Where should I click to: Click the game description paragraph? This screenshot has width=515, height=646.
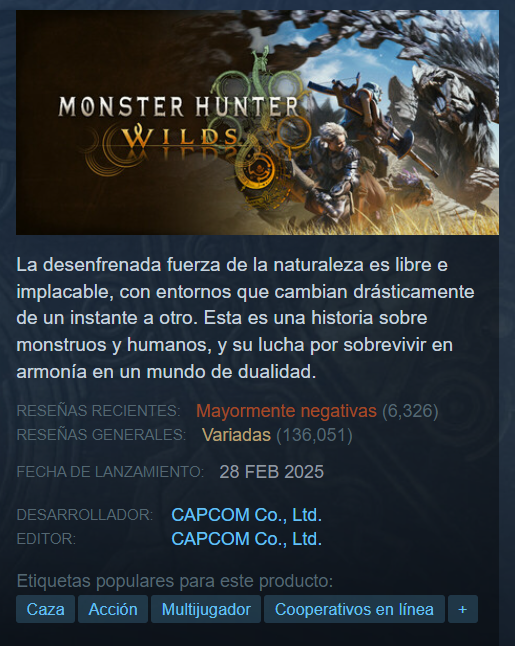pos(246,318)
